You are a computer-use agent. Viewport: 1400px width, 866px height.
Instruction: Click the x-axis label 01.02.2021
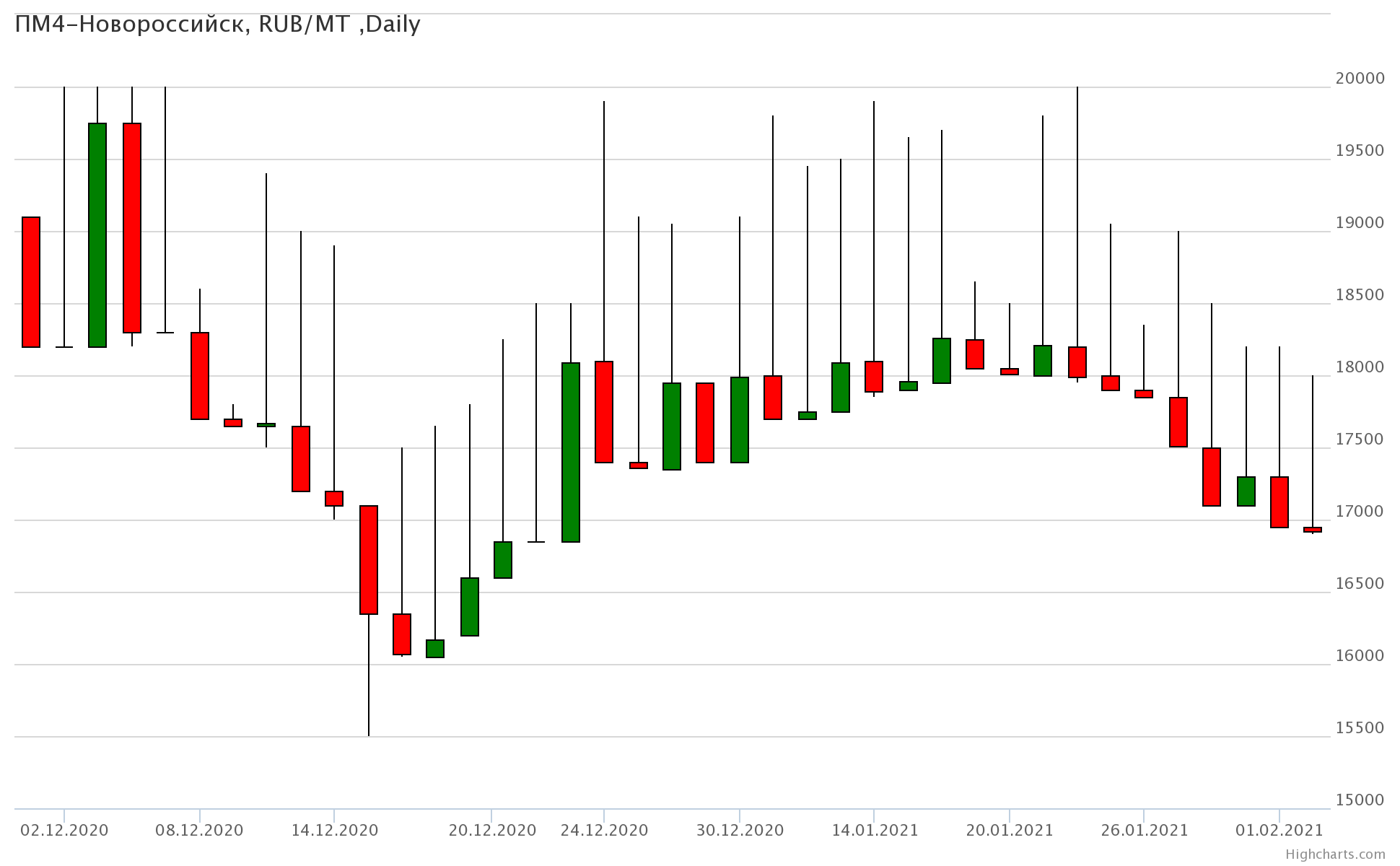tap(1279, 830)
